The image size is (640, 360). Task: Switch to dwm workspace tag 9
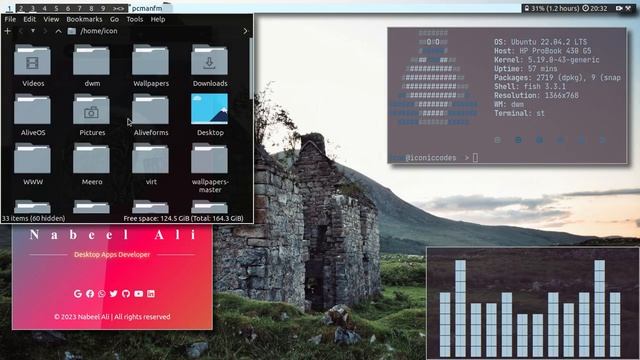(103, 8)
